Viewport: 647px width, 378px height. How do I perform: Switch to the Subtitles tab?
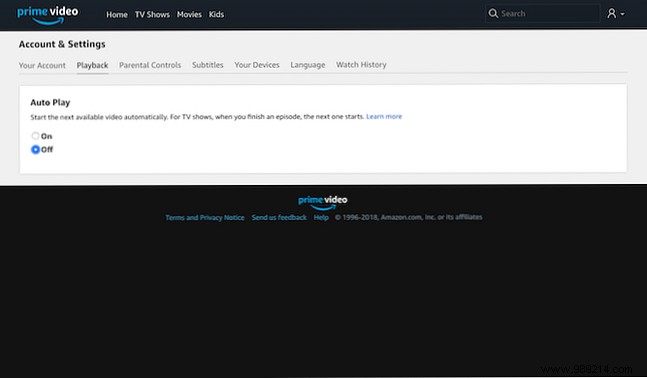pyautogui.click(x=208, y=65)
